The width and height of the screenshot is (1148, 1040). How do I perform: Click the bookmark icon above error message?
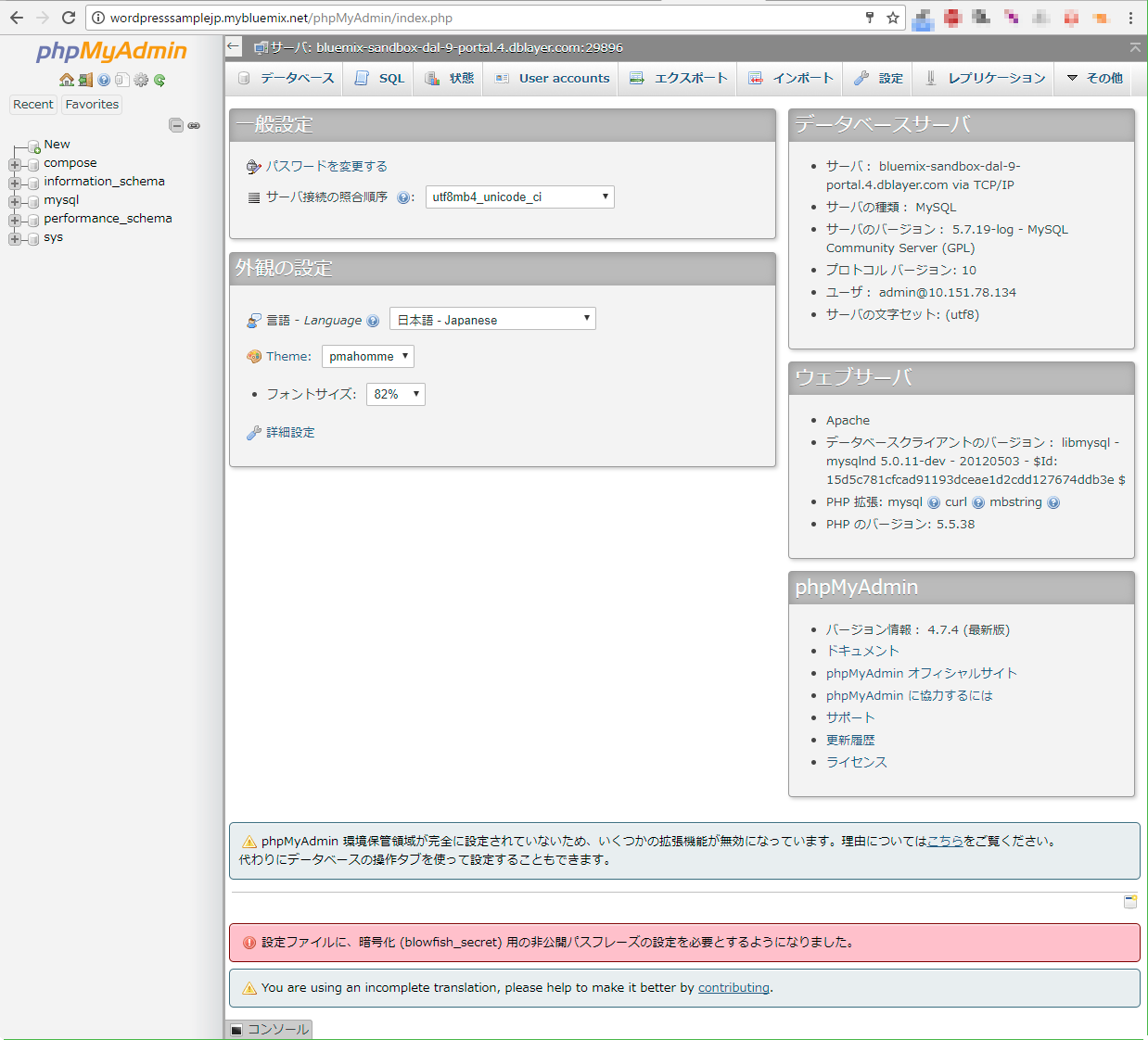(1130, 901)
